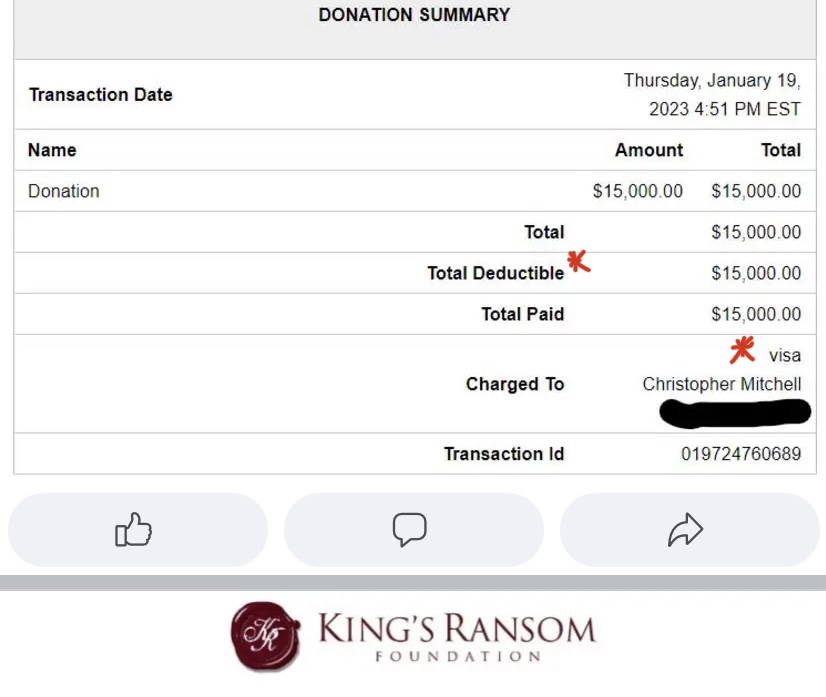Click the Transaction Date label
The image size is (826, 697).
click(x=101, y=94)
